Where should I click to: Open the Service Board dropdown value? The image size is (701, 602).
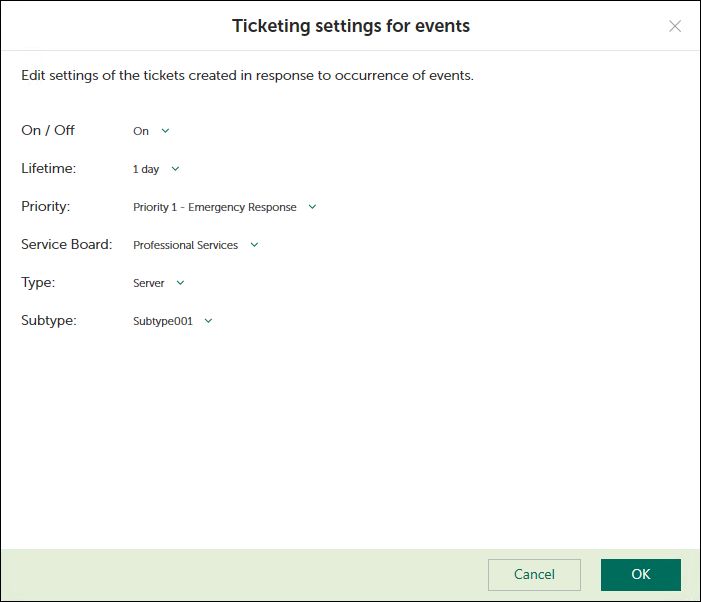(185, 245)
